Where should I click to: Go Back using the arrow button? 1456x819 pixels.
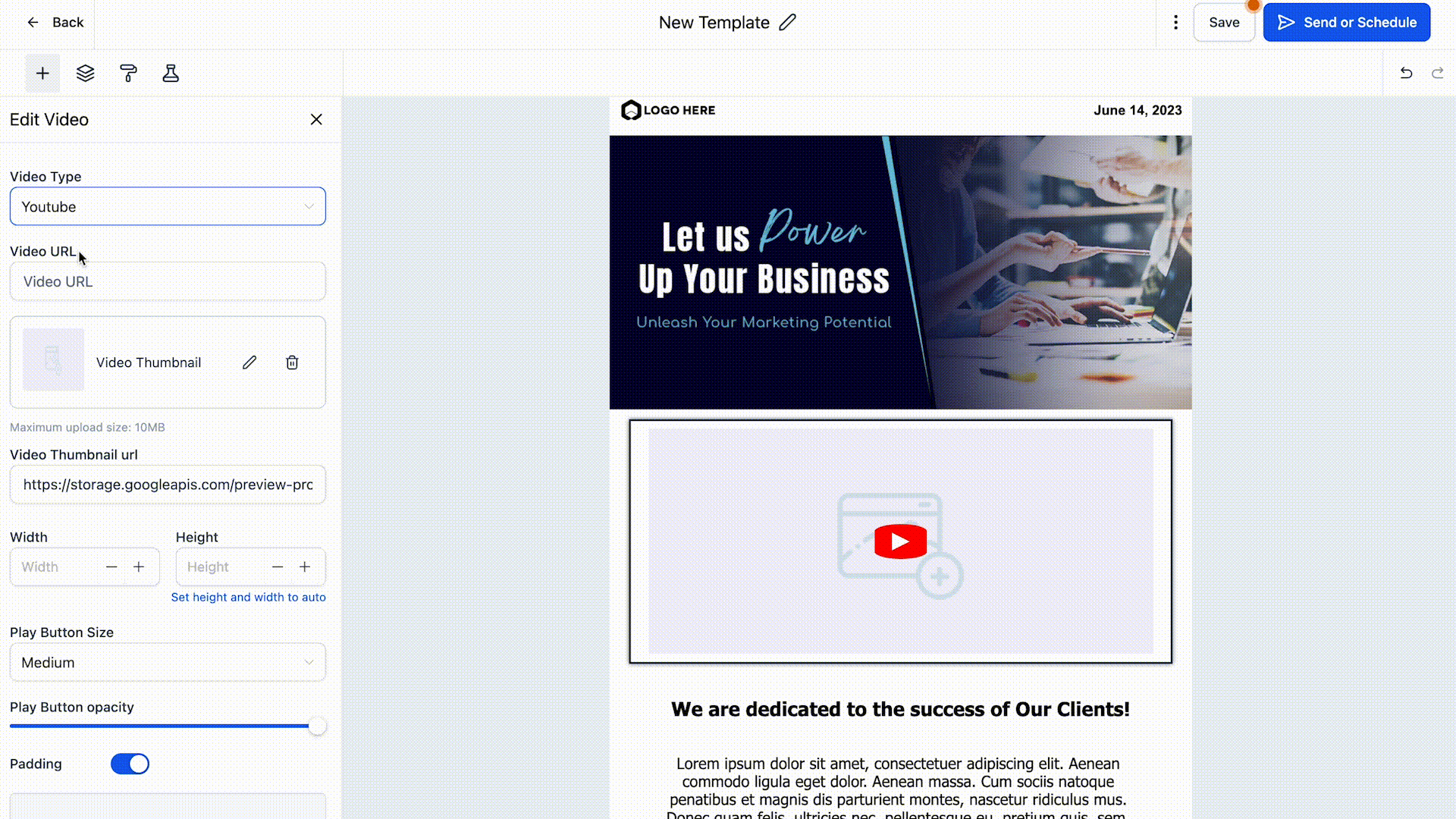click(x=55, y=23)
